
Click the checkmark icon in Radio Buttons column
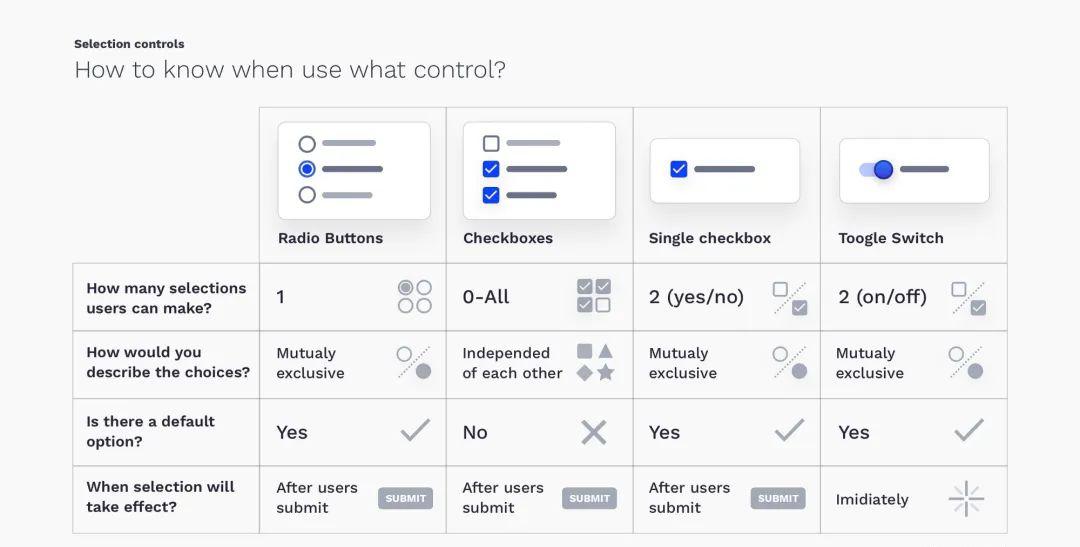click(x=415, y=430)
